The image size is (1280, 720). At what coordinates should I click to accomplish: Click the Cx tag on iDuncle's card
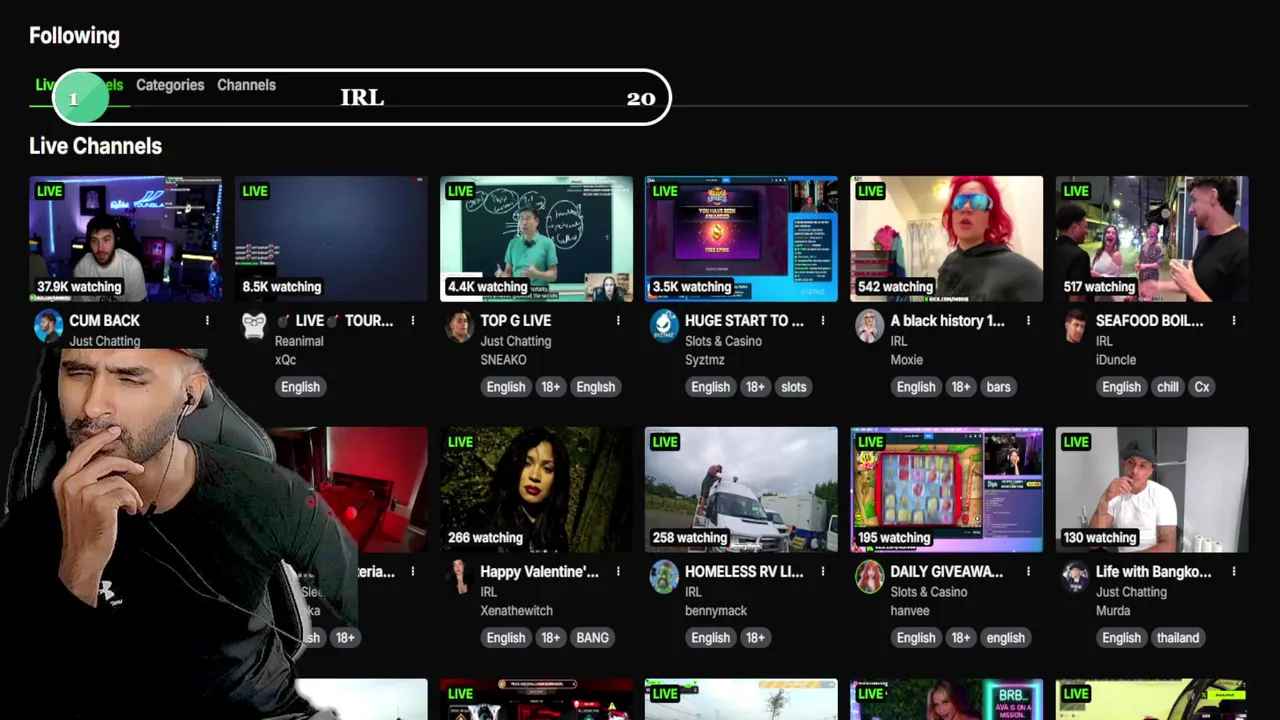pyautogui.click(x=1202, y=387)
